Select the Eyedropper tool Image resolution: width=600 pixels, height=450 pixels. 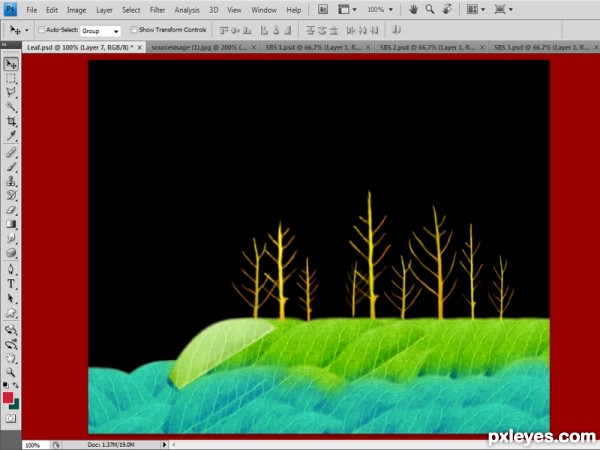(x=11, y=136)
